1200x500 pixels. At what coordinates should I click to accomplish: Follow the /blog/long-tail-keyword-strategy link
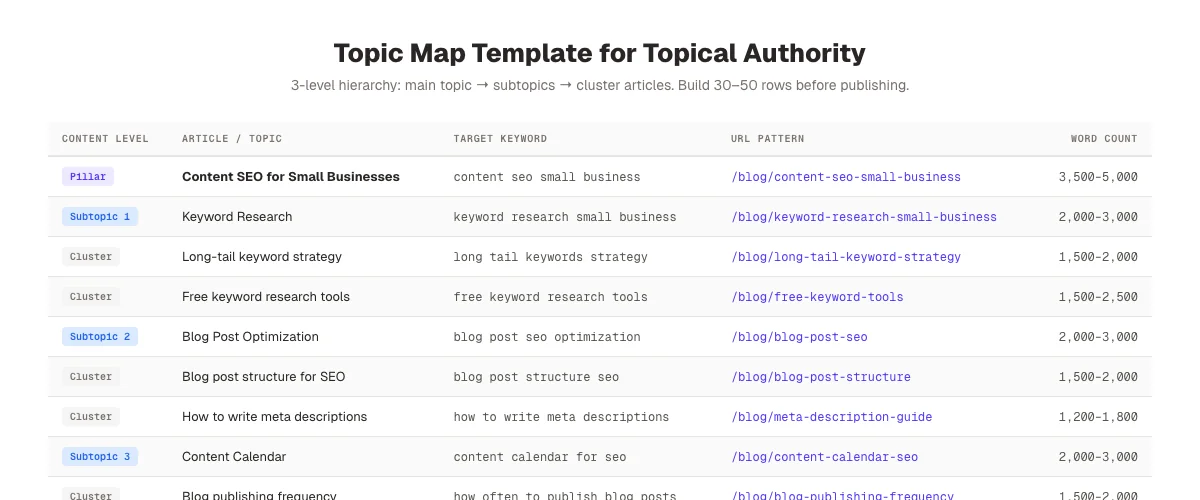pos(846,257)
